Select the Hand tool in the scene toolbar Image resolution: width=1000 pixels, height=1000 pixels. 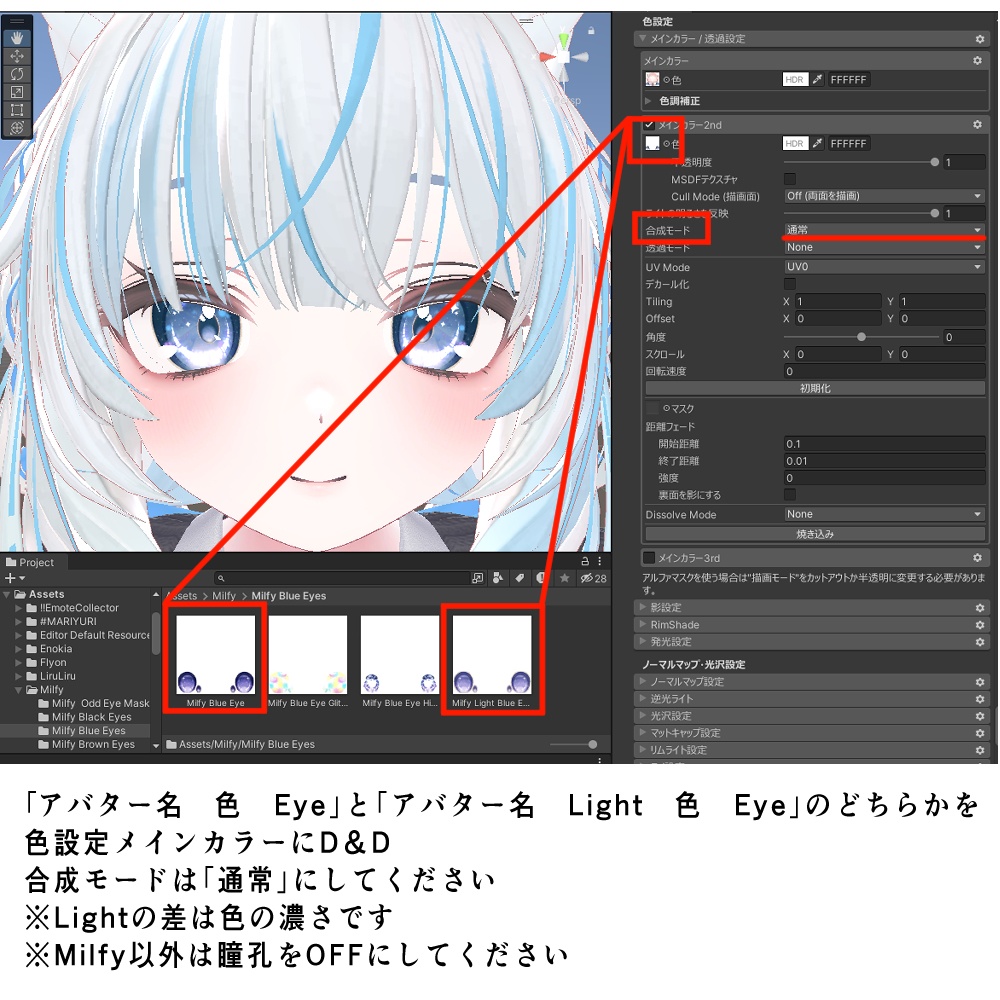coord(17,38)
